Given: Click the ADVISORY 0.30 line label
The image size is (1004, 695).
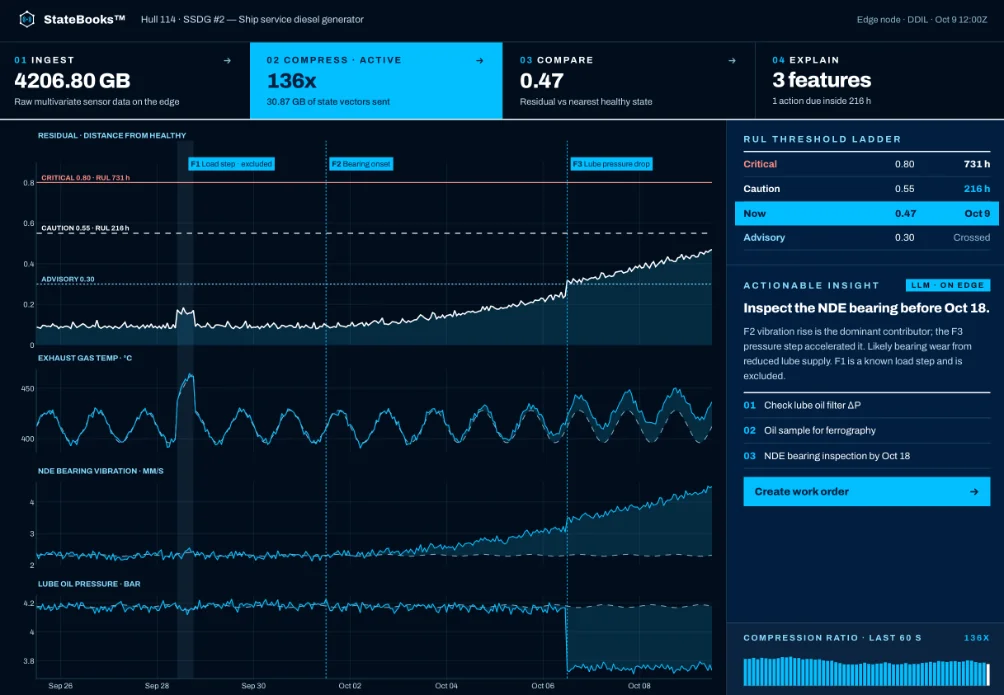Looking at the screenshot, I should coord(68,279).
